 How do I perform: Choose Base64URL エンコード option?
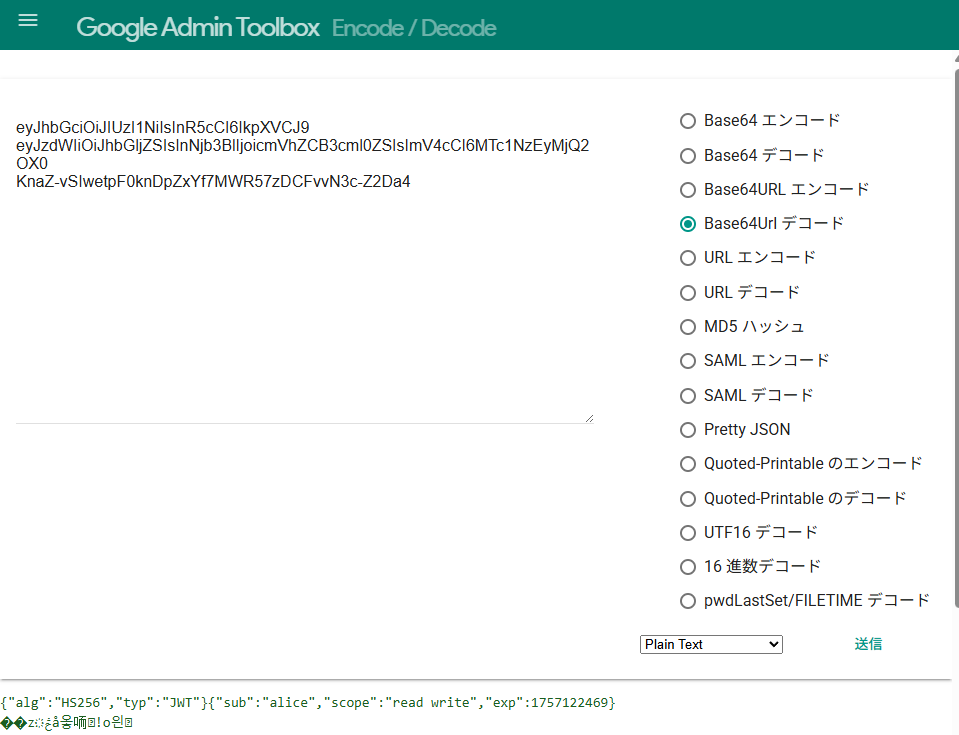click(688, 190)
